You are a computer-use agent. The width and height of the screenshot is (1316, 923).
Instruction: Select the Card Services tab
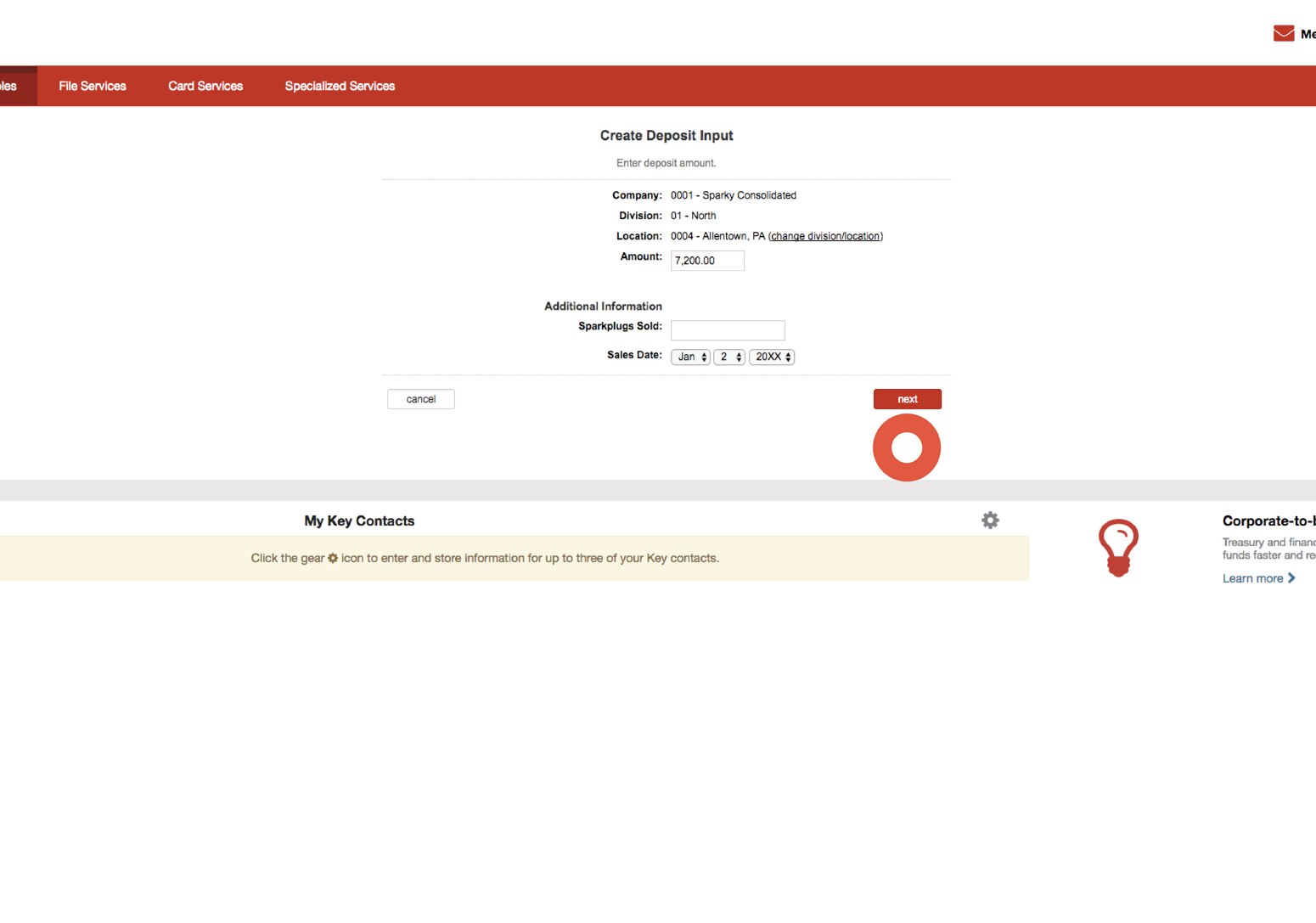point(205,85)
